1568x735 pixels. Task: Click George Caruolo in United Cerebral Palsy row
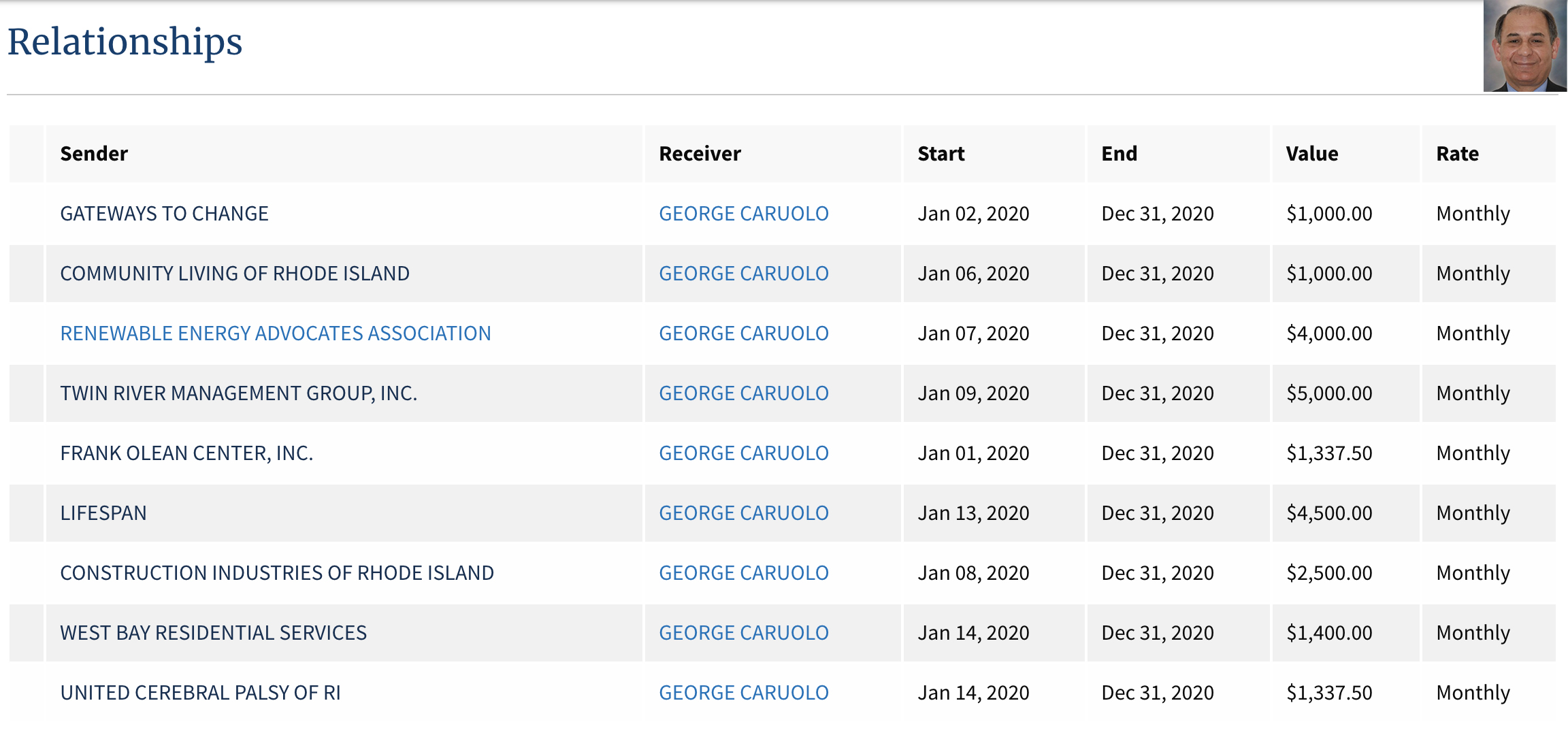pyautogui.click(x=743, y=693)
